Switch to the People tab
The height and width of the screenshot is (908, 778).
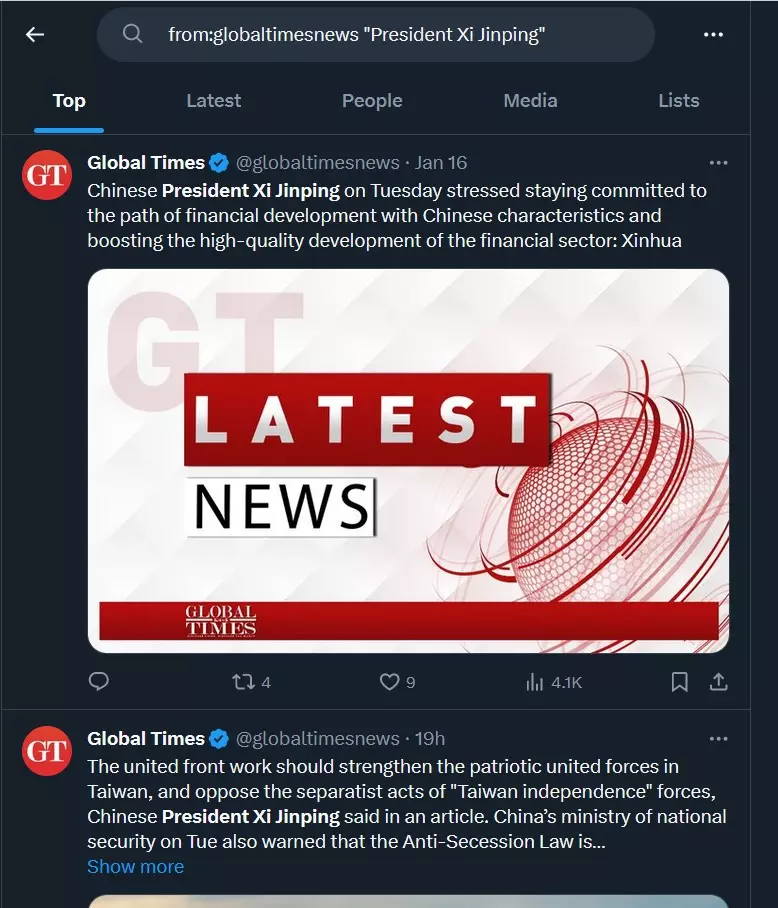coord(372,101)
